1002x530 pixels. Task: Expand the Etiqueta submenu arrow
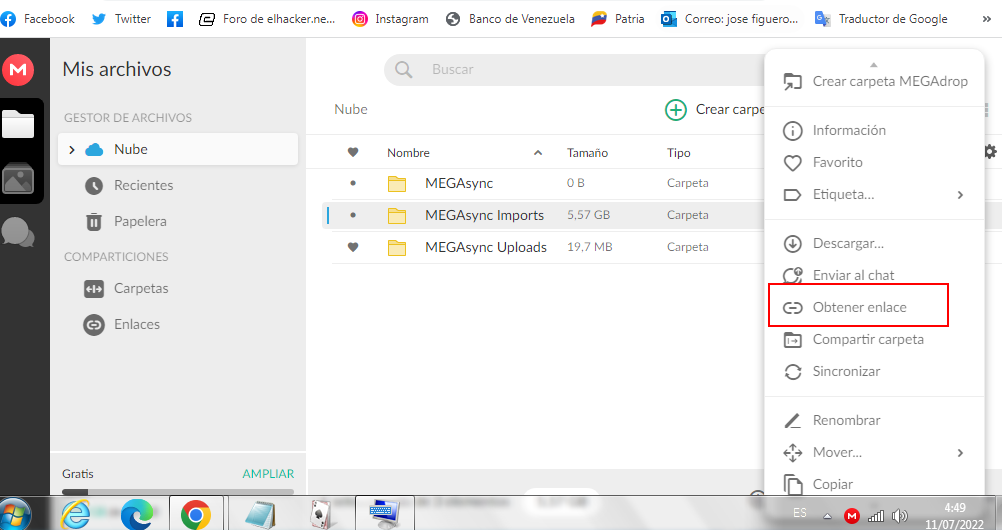960,195
